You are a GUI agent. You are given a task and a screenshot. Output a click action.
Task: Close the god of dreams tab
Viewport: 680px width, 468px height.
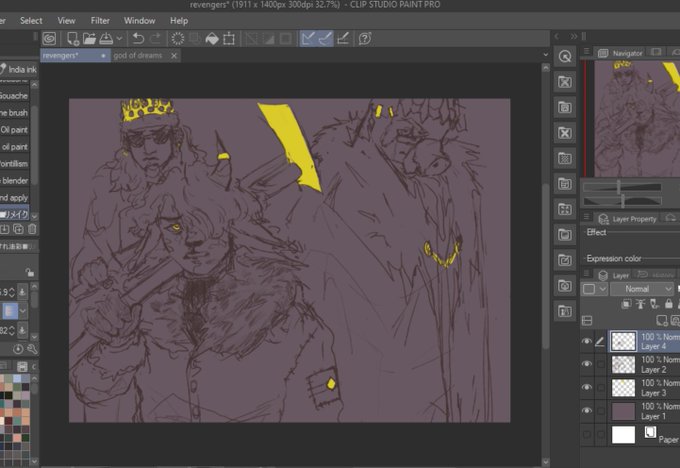click(x=174, y=56)
